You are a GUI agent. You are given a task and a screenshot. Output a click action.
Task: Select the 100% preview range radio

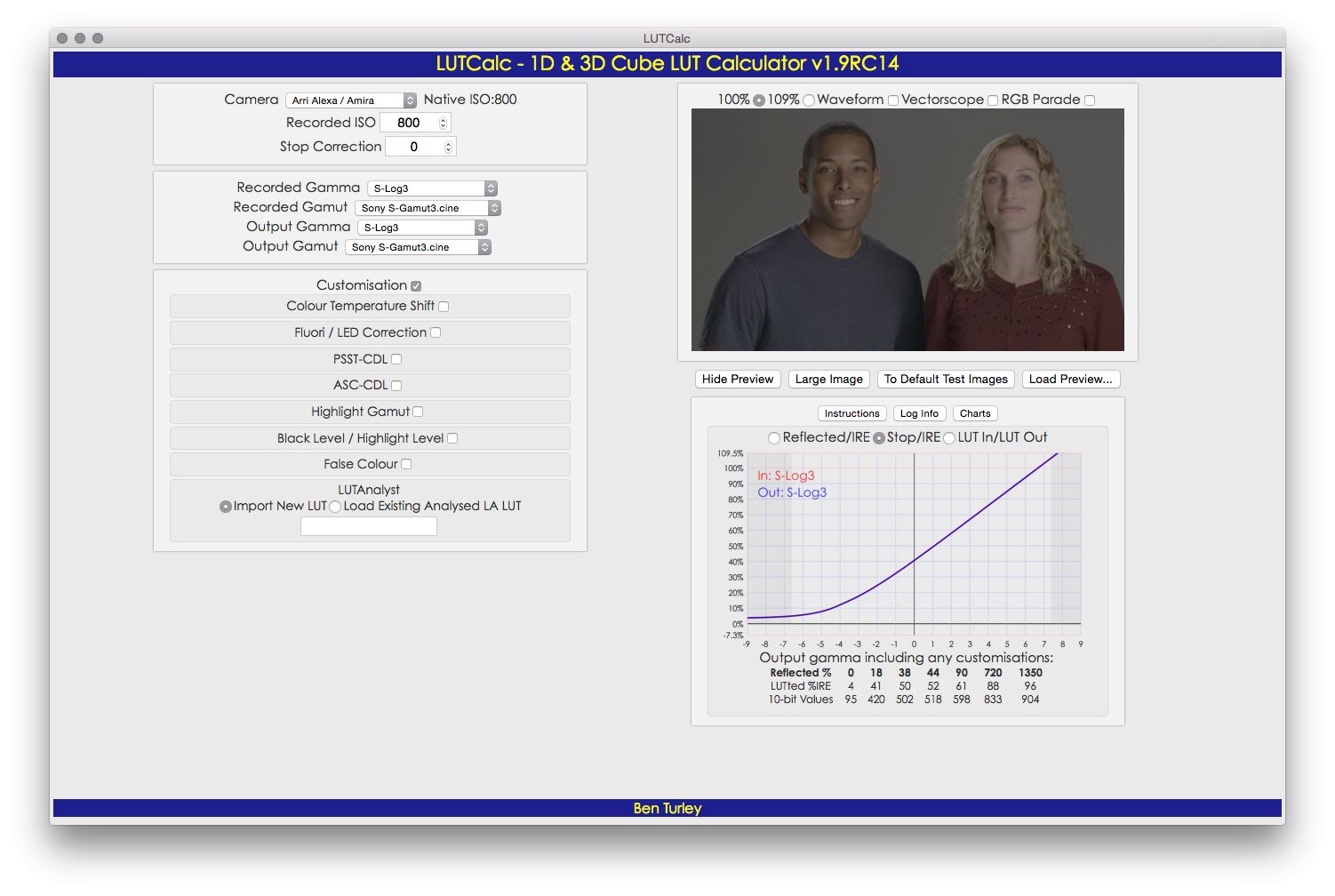coord(759,100)
